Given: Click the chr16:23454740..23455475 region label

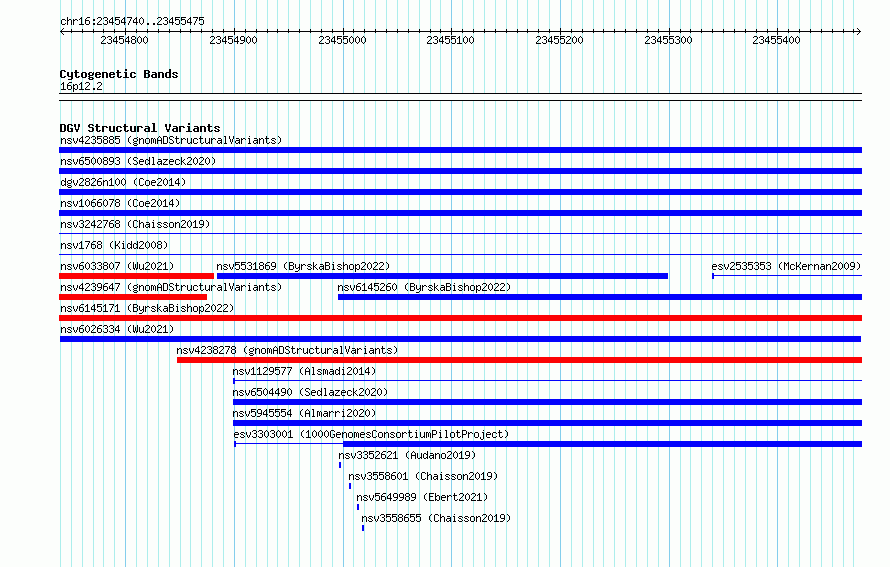Looking at the screenshot, I should tap(132, 21).
